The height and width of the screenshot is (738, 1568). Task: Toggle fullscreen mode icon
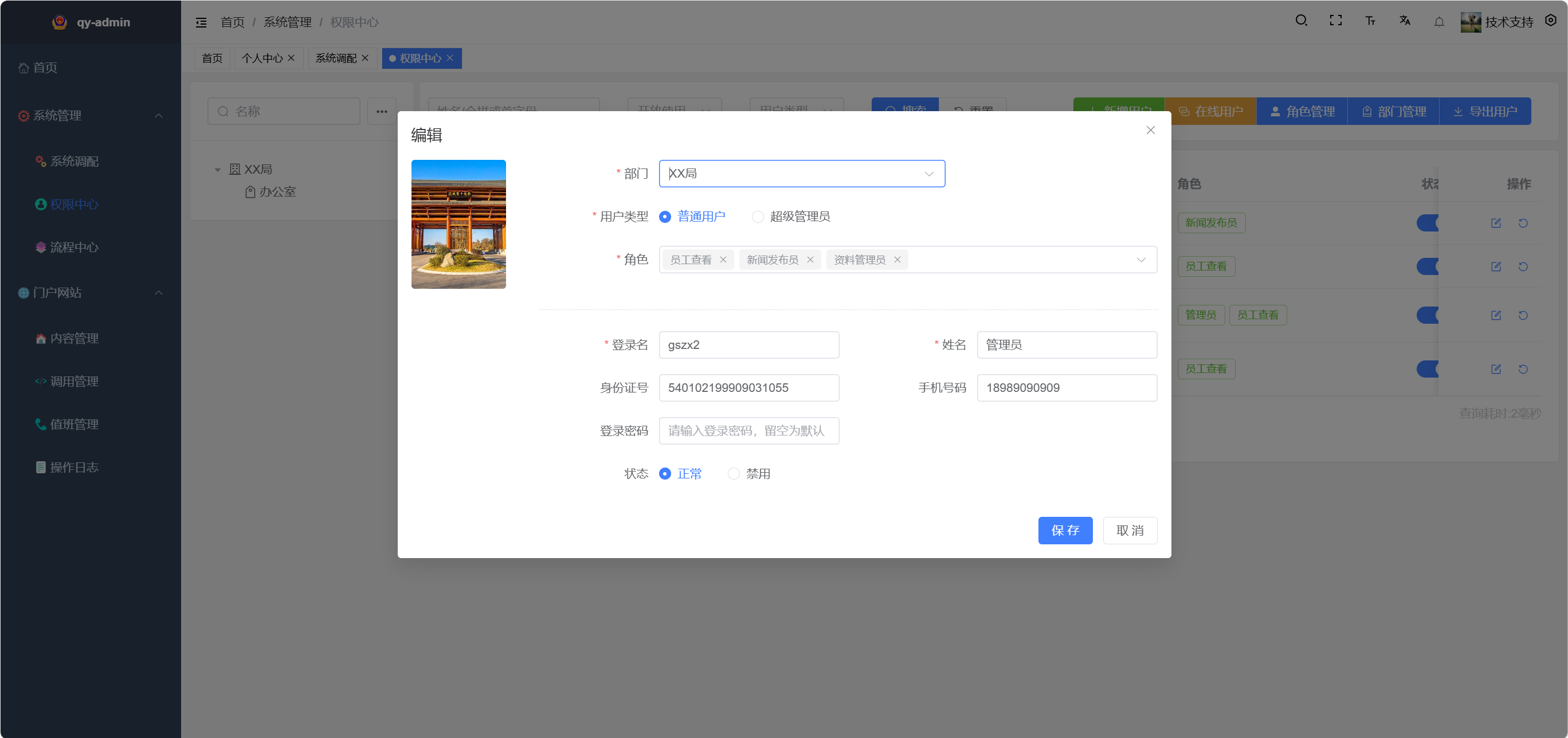coord(1335,21)
